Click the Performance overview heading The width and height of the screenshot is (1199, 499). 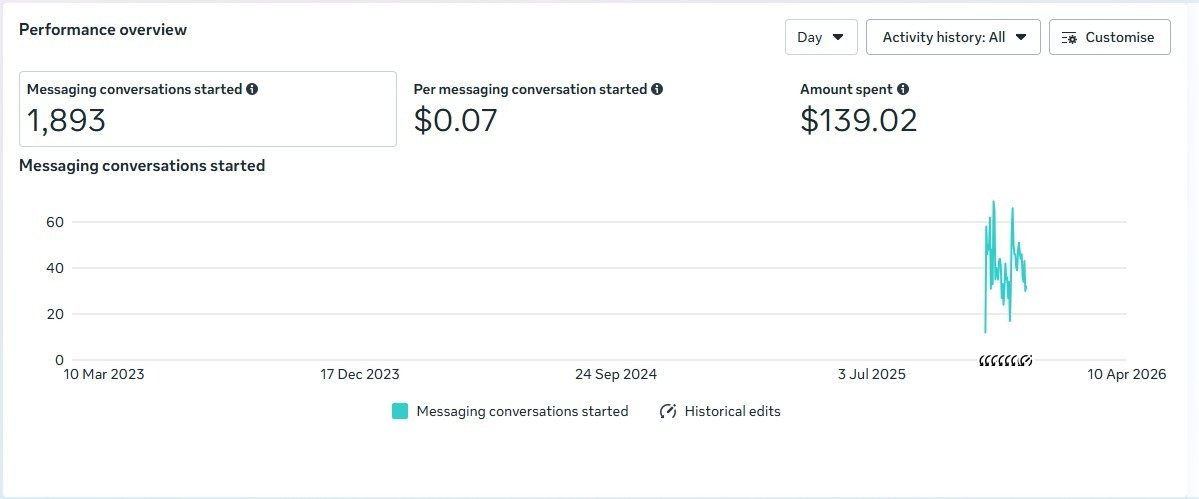click(x=103, y=30)
